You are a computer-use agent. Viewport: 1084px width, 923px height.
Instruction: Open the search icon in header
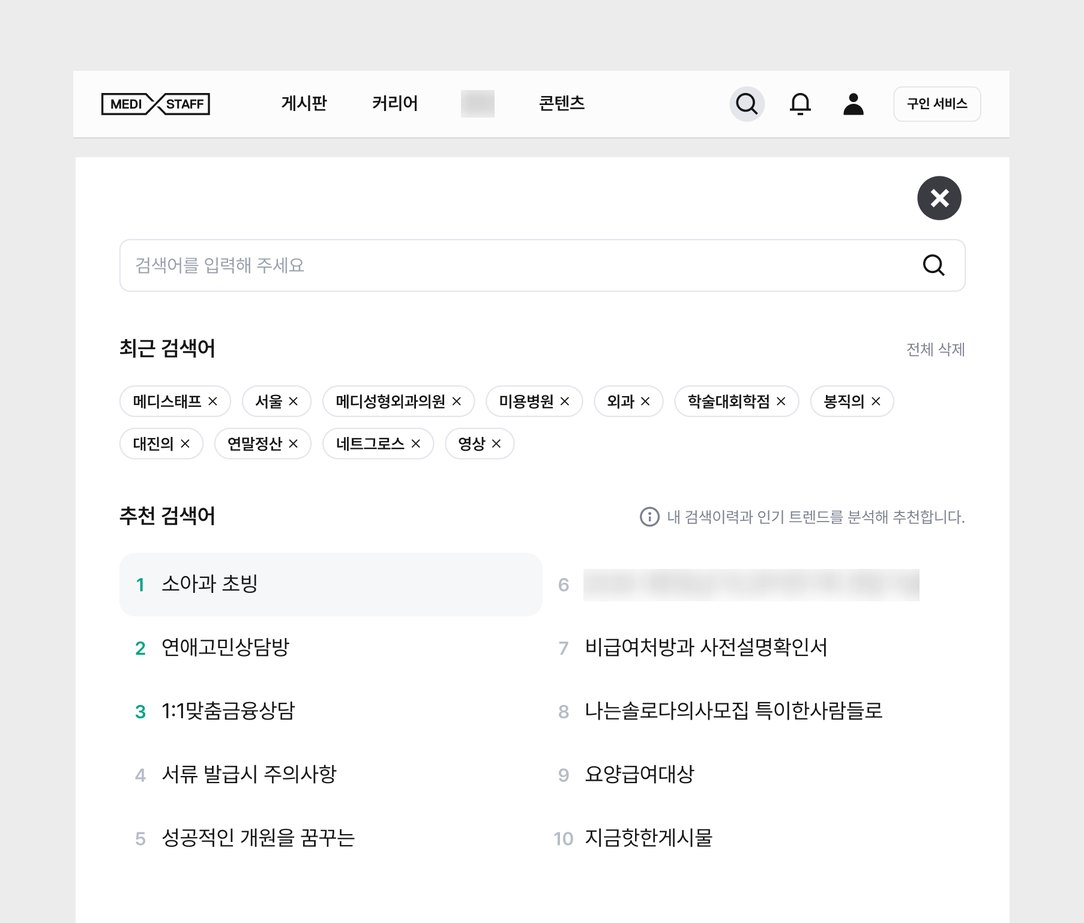pyautogui.click(x=747, y=104)
